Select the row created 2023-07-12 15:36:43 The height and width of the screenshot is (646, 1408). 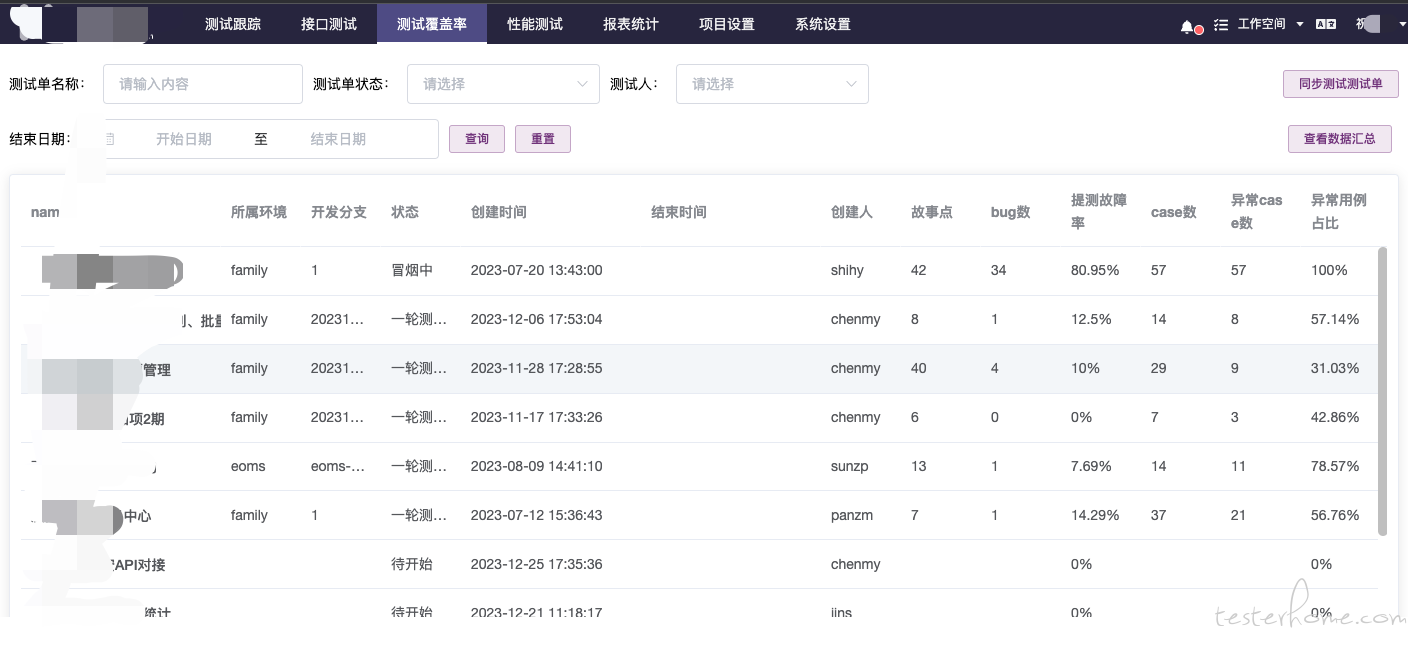699,515
